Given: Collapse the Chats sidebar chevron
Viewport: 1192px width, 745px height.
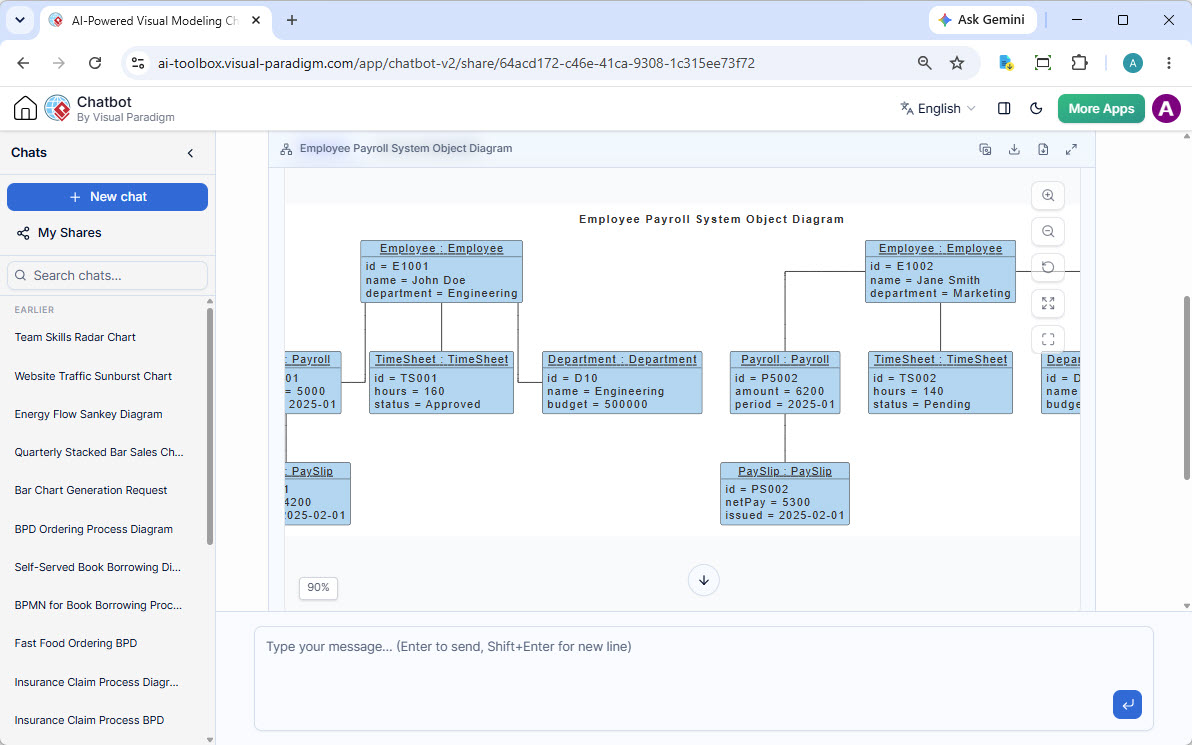Looking at the screenshot, I should [190, 153].
